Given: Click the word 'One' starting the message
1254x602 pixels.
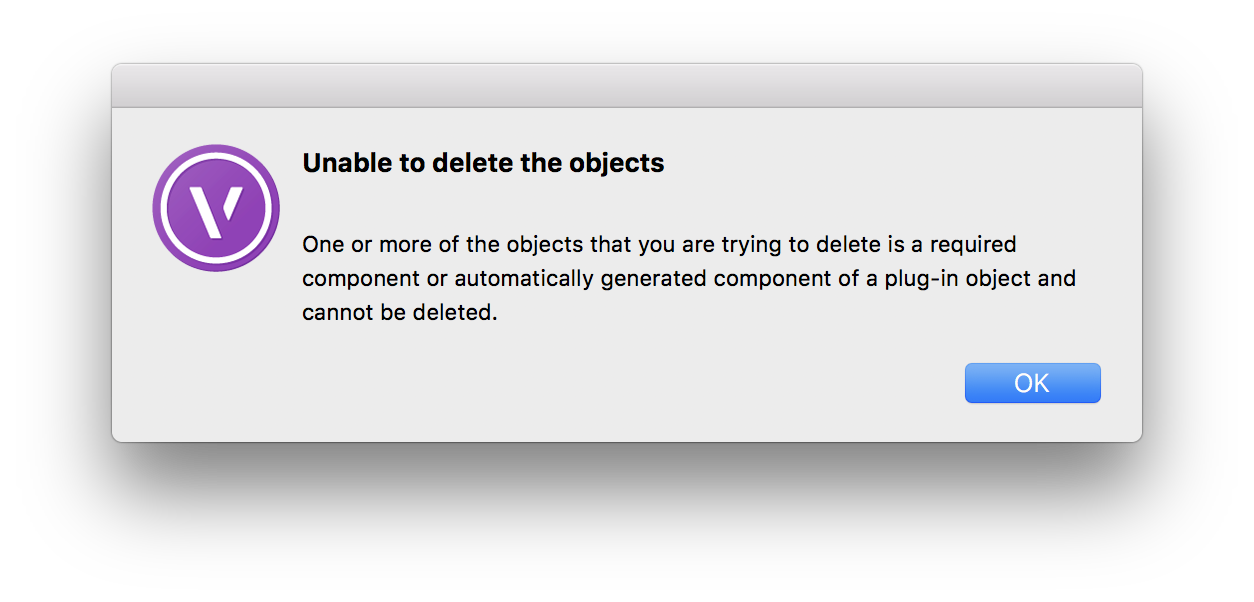Looking at the screenshot, I should tap(322, 244).
